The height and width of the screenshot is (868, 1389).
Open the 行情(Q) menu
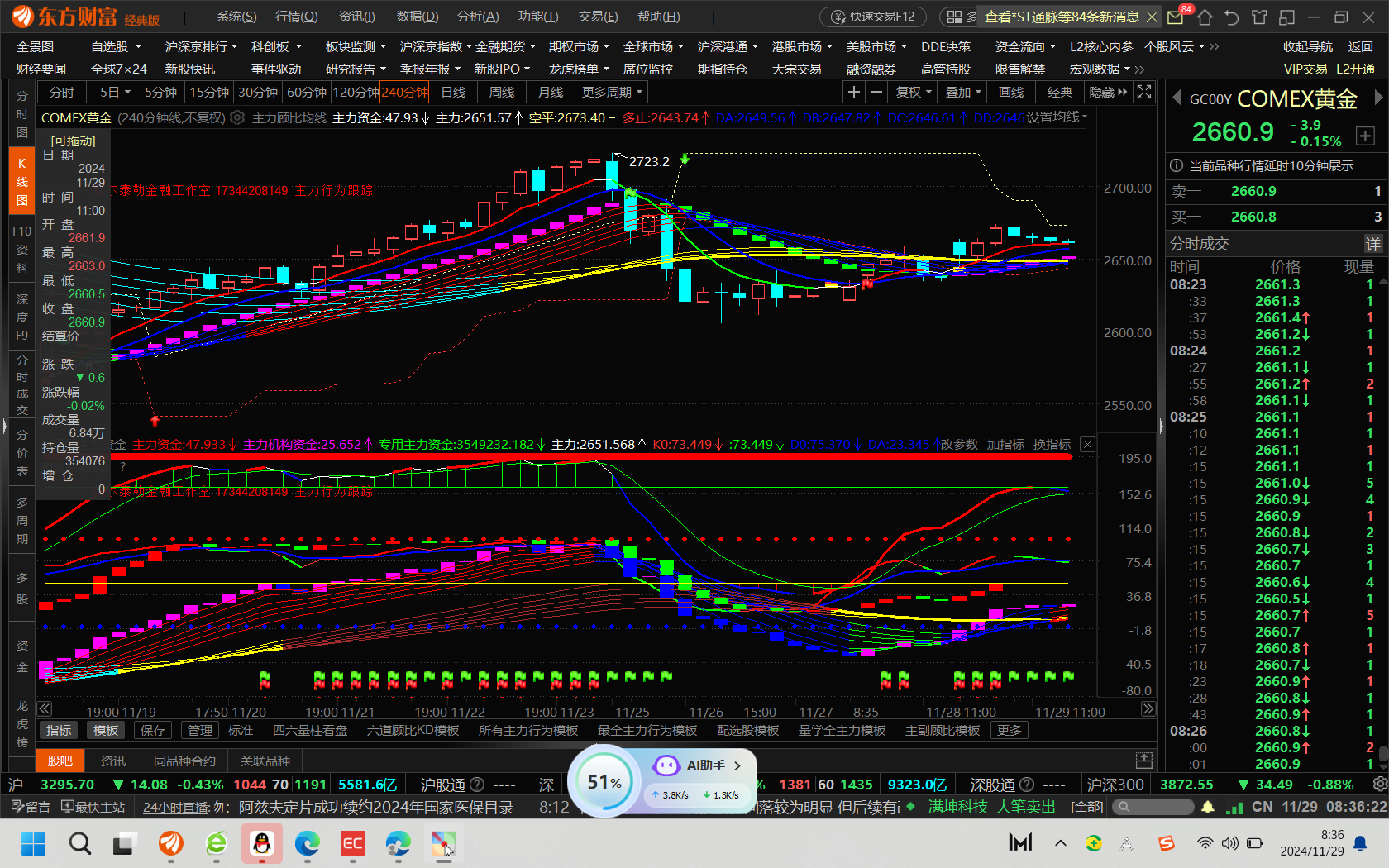click(296, 17)
